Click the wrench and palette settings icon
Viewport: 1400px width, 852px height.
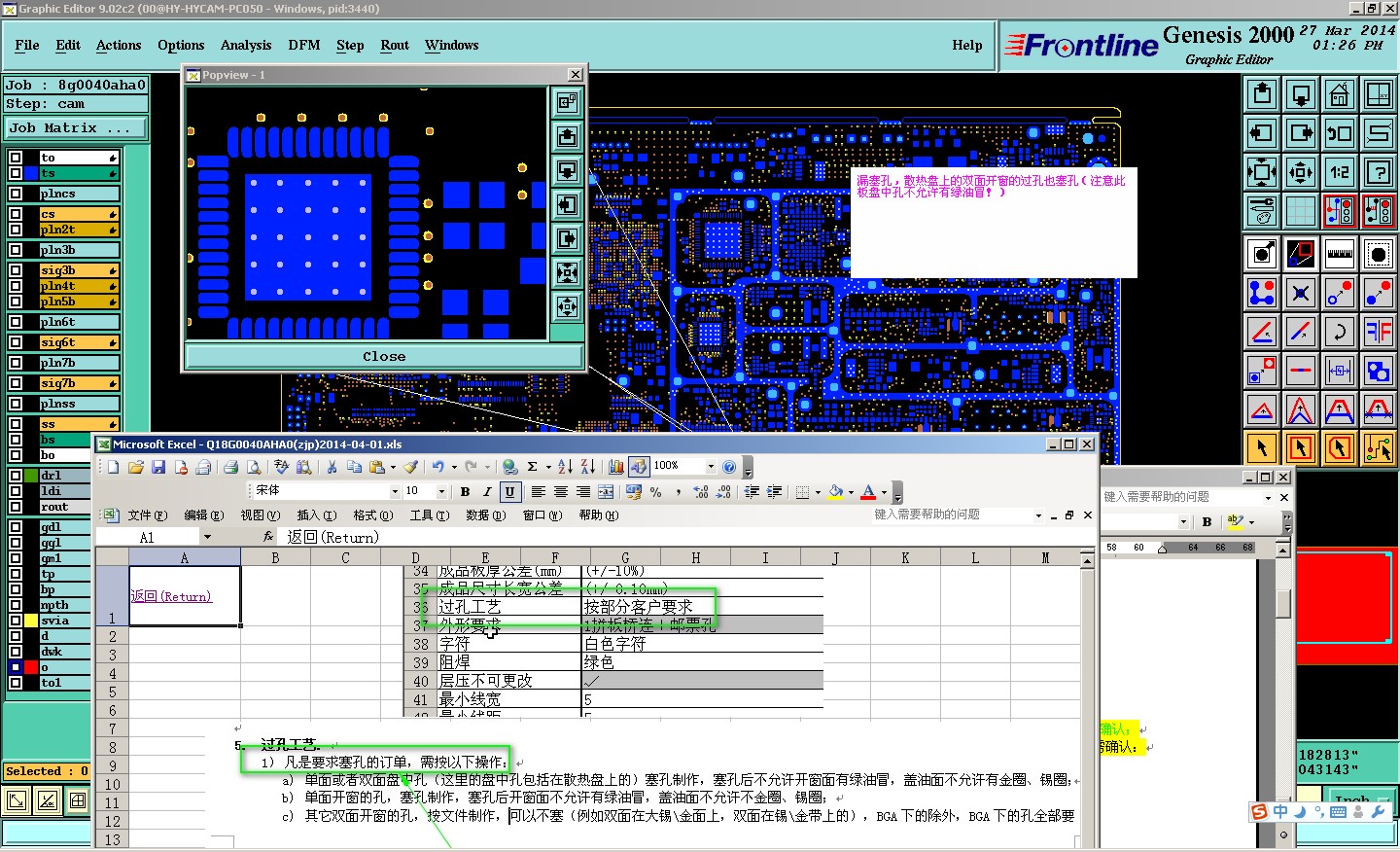[1262, 211]
